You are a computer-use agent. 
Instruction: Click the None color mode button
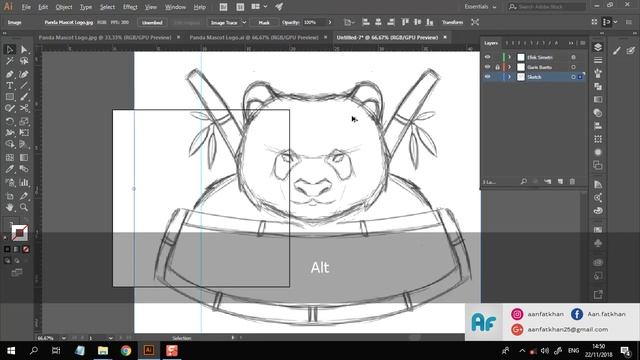click(26, 249)
